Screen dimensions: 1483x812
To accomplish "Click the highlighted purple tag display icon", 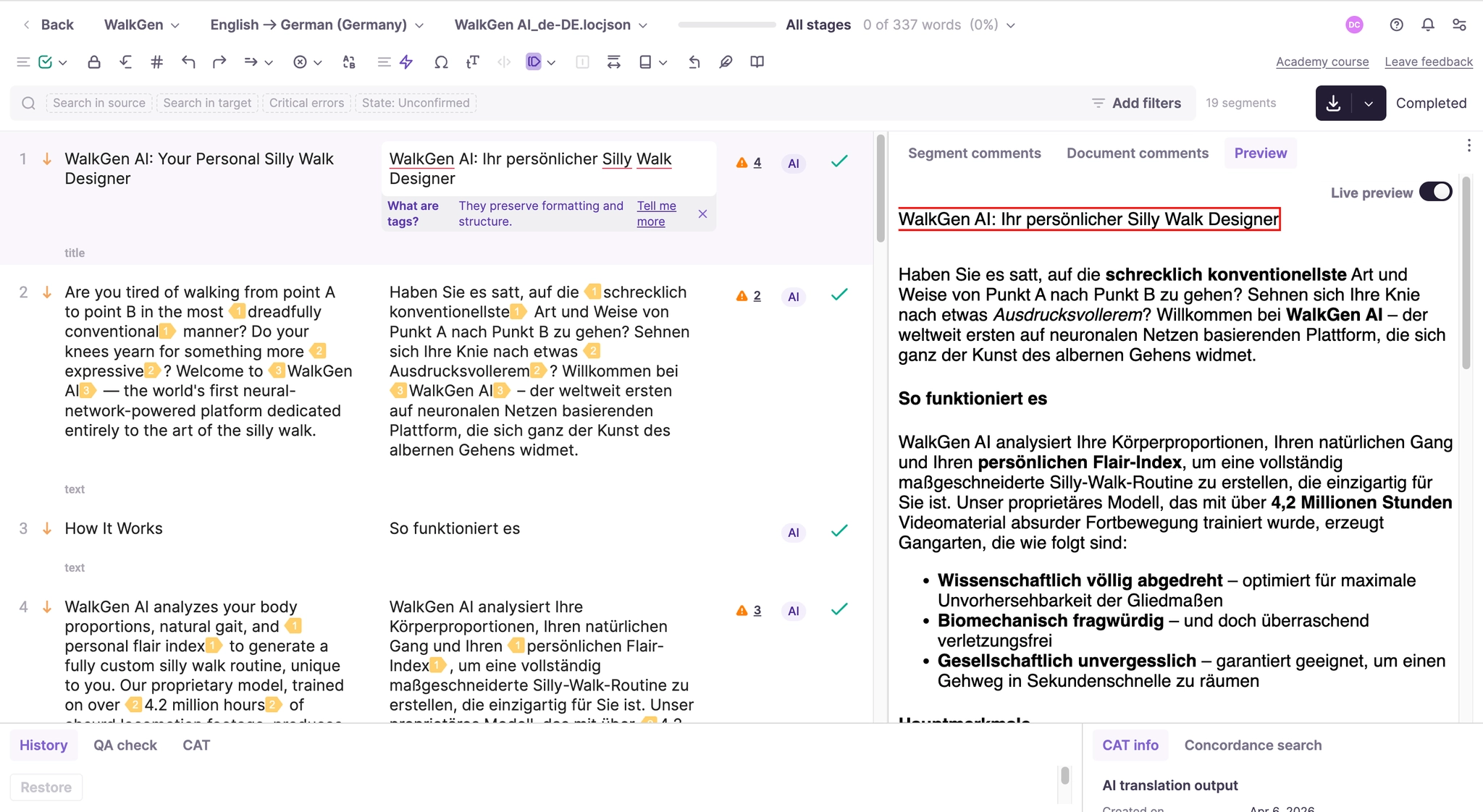I will (x=534, y=62).
